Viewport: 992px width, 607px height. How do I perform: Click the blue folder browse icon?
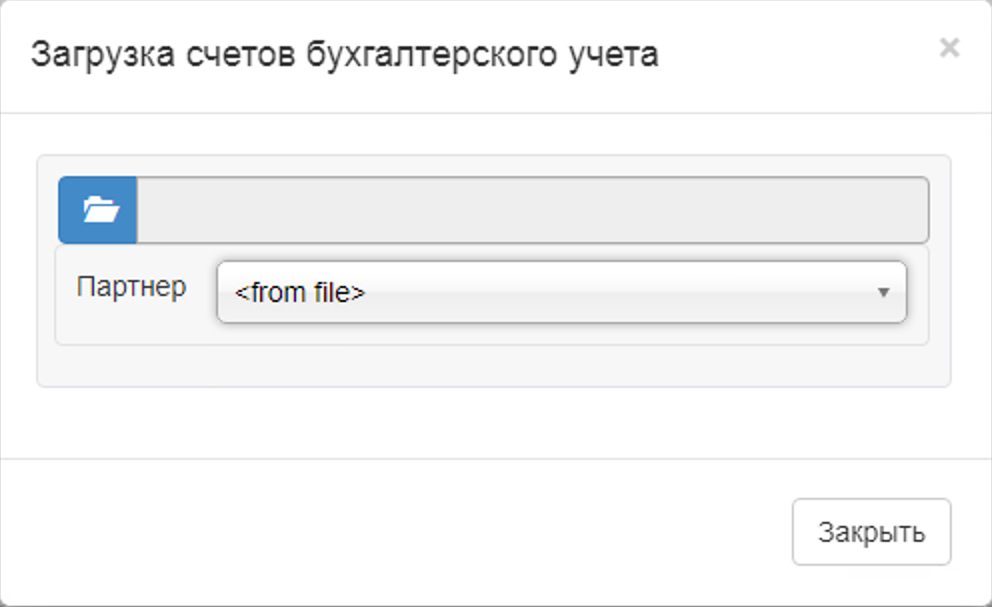pyautogui.click(x=98, y=210)
